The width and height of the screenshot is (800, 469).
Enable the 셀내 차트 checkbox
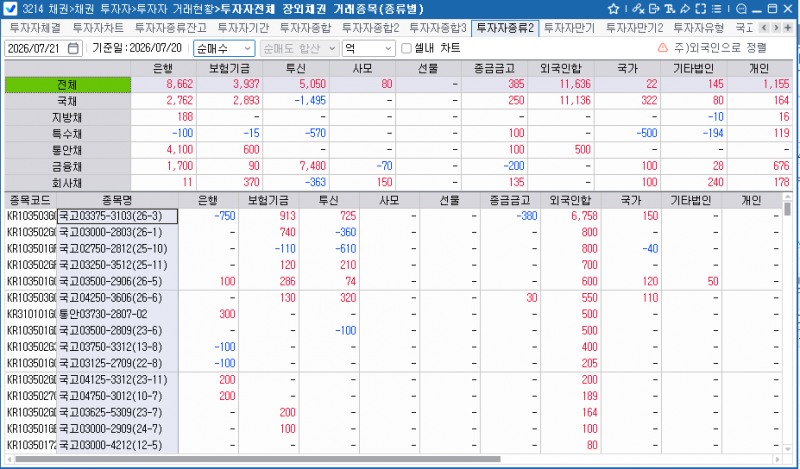(407, 48)
